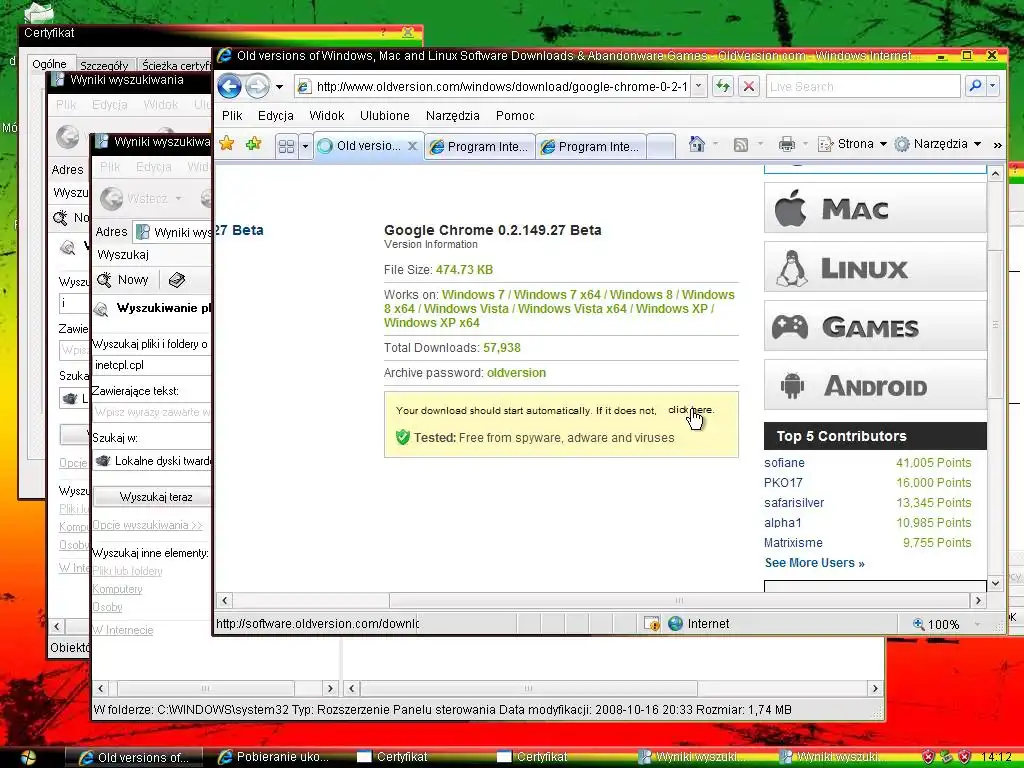Click the Live Search input box
1024x768 pixels.
(863, 86)
